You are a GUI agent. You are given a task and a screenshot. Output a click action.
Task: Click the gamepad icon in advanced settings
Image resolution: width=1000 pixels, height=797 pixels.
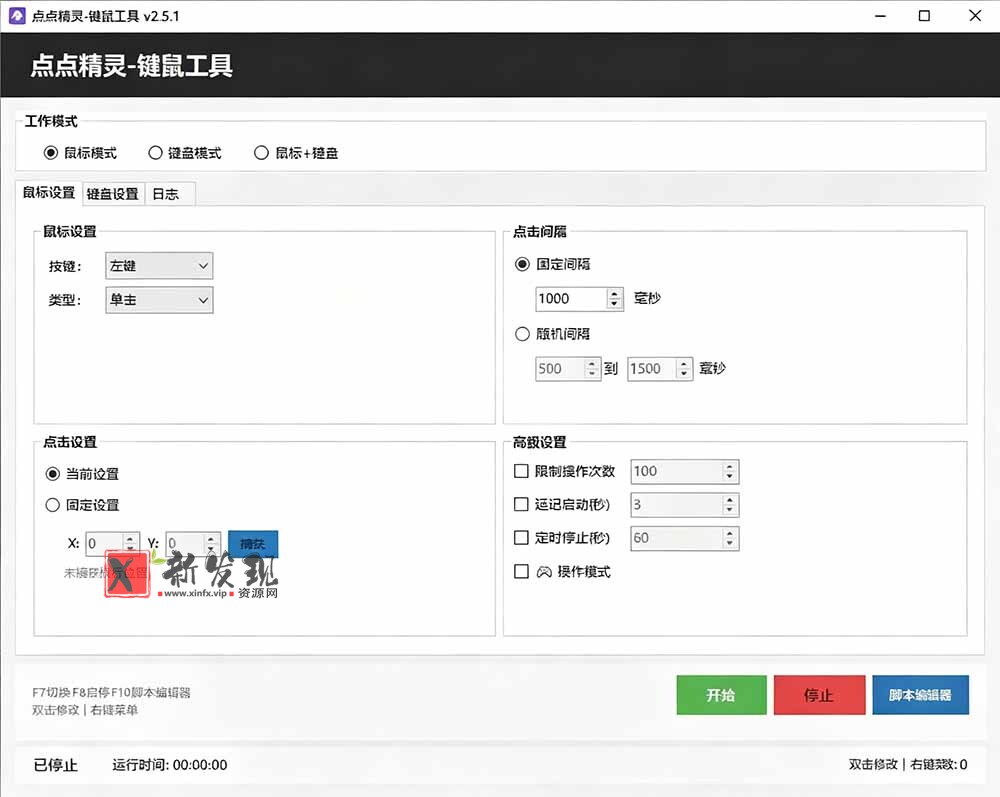point(543,572)
